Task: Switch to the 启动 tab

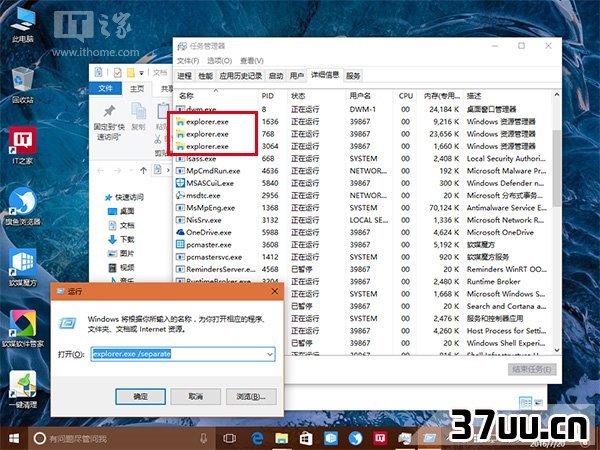Action: (276, 76)
